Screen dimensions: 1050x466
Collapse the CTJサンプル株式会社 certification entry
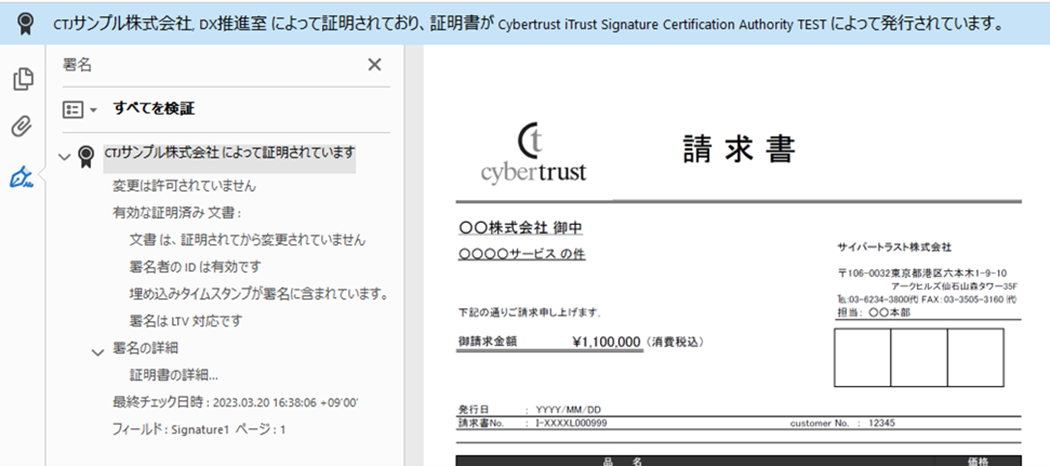click(x=65, y=156)
